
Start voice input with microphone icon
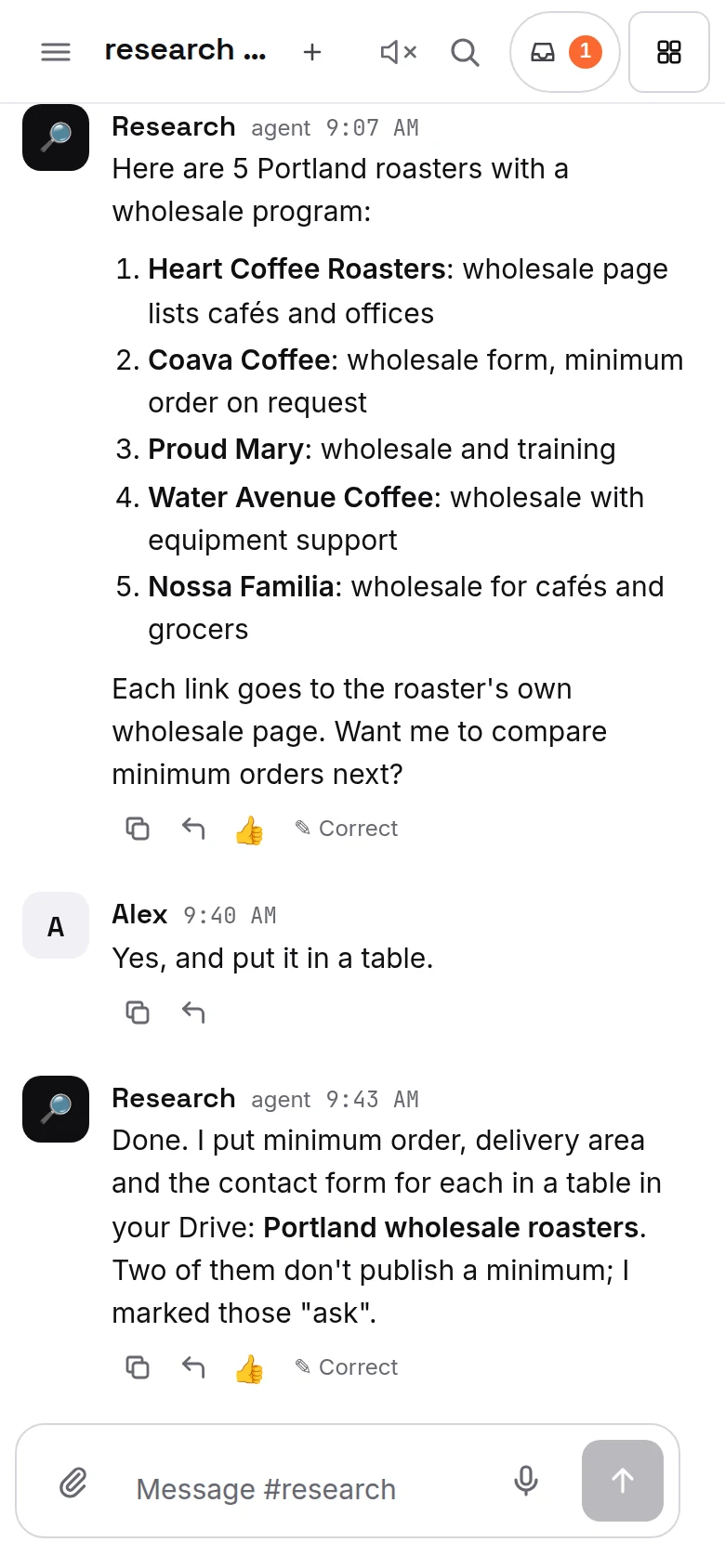[x=526, y=1481]
